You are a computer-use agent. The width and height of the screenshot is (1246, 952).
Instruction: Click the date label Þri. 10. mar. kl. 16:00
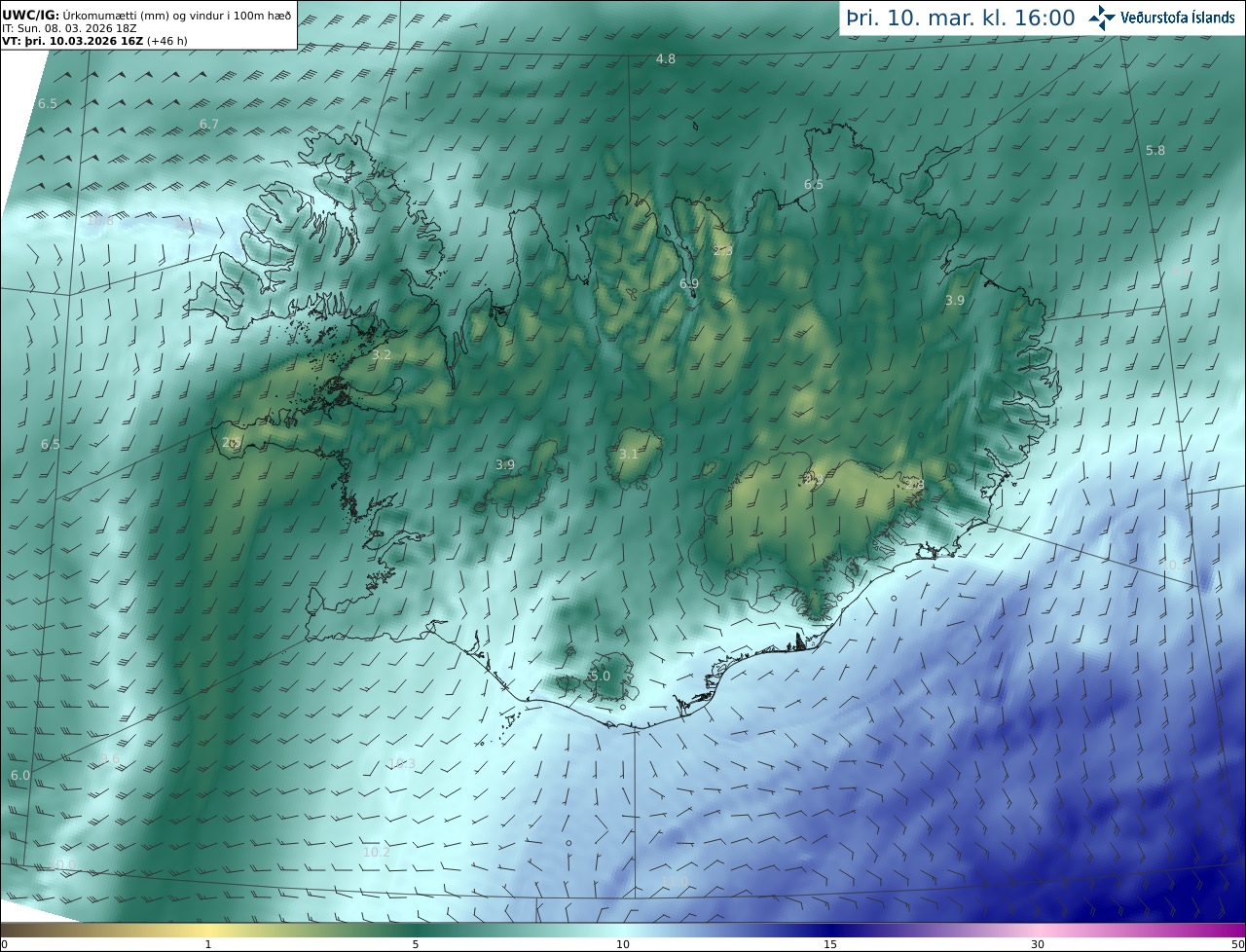[x=960, y=18]
